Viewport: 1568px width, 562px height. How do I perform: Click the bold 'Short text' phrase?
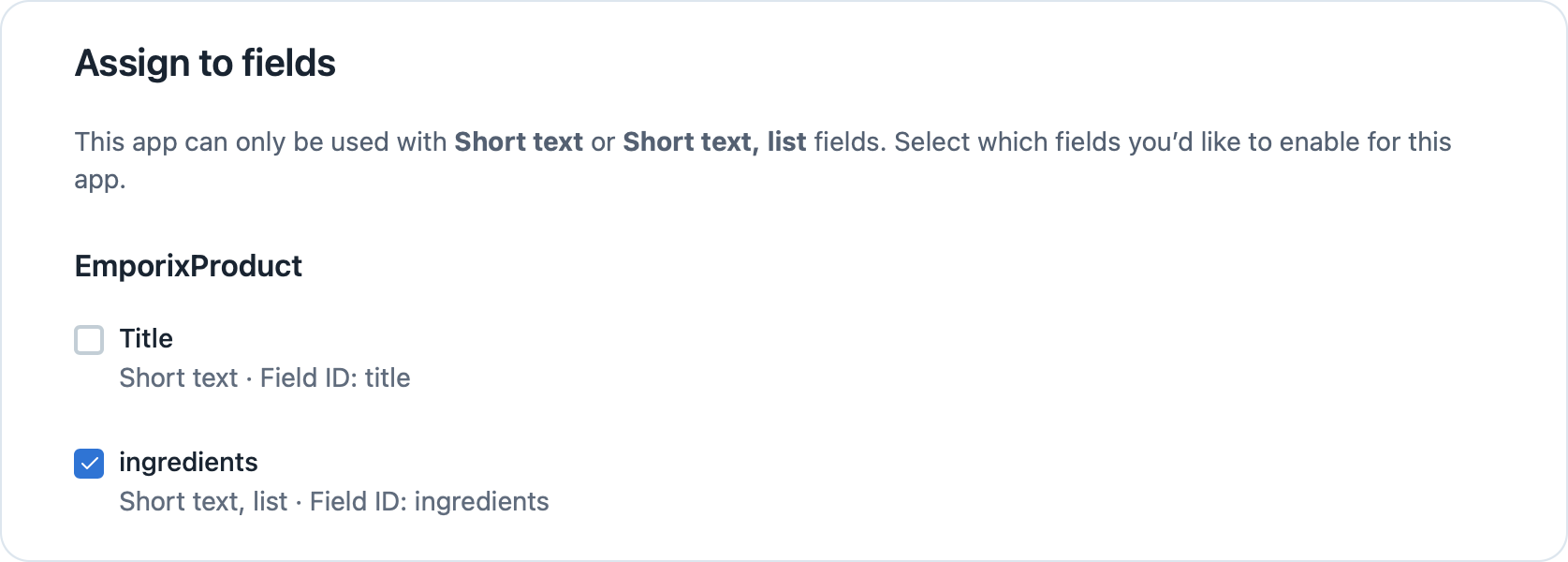[519, 141]
